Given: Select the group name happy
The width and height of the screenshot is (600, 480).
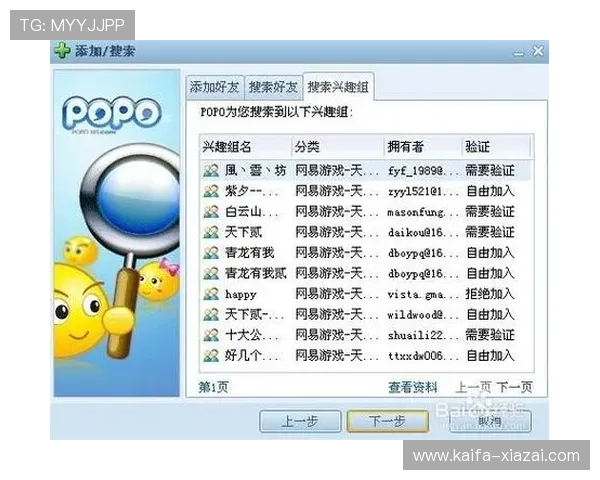Looking at the screenshot, I should [x=241, y=294].
